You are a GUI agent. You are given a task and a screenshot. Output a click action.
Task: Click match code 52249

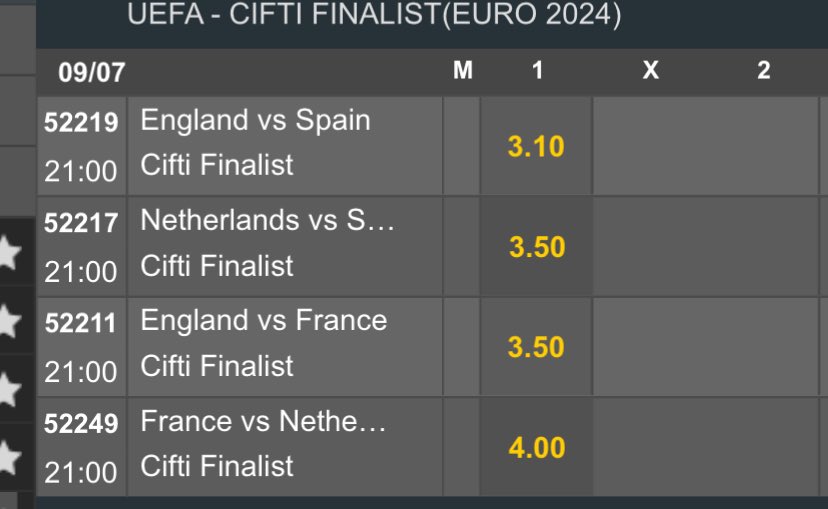(x=82, y=423)
